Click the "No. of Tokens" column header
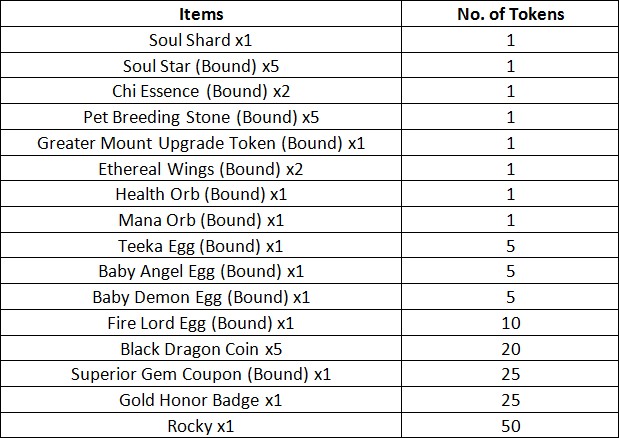 coord(511,14)
